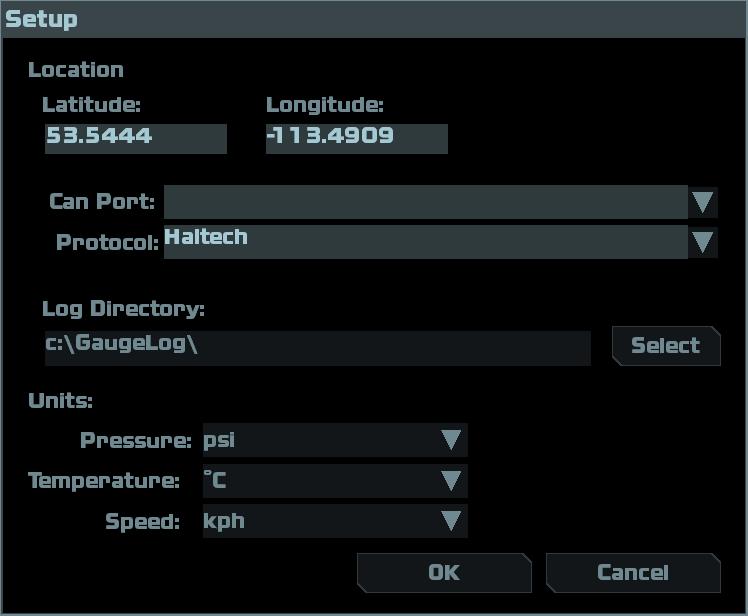Open the Can Port dropdown arrow
The image size is (748, 616).
703,201
